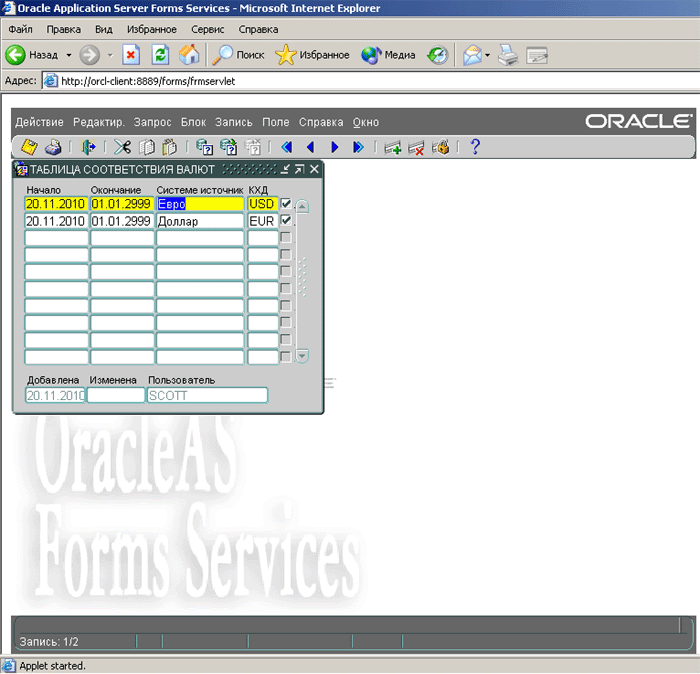
Task: Click the USD code cell
Action: point(263,204)
